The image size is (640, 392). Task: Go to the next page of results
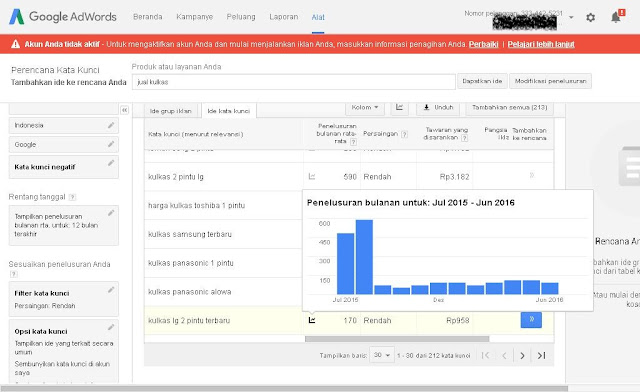click(522, 356)
